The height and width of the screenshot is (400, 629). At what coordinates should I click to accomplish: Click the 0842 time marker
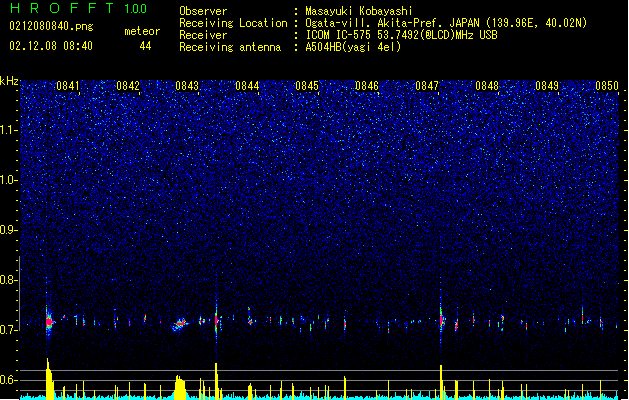(128, 86)
